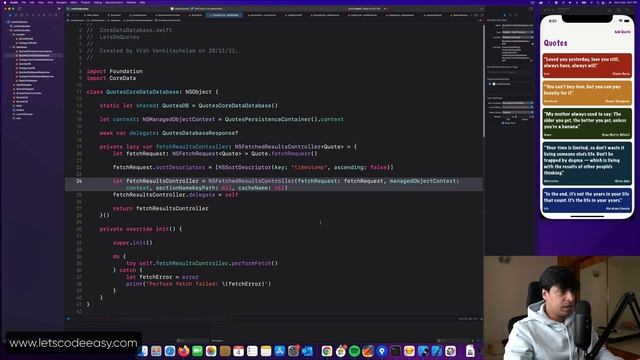Open Outlook from the Dock
The height and width of the screenshot is (360, 640).
pyautogui.click(x=307, y=351)
